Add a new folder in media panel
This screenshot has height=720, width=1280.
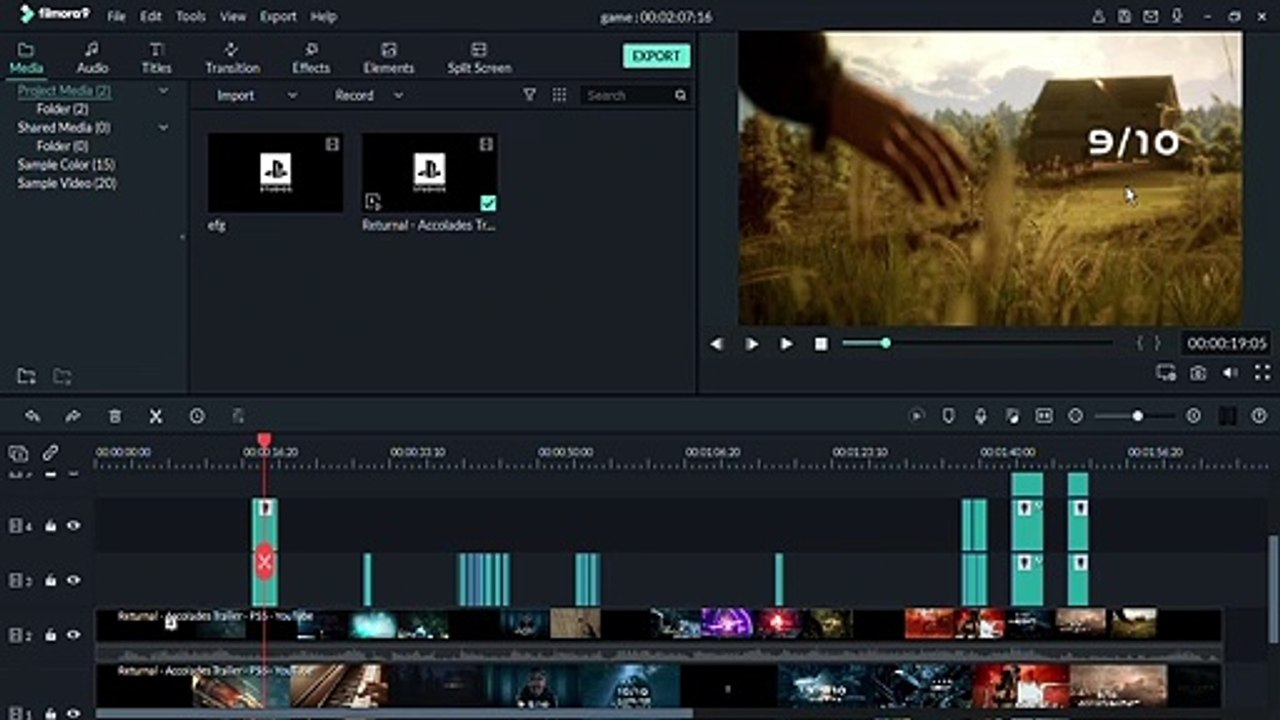click(x=27, y=376)
